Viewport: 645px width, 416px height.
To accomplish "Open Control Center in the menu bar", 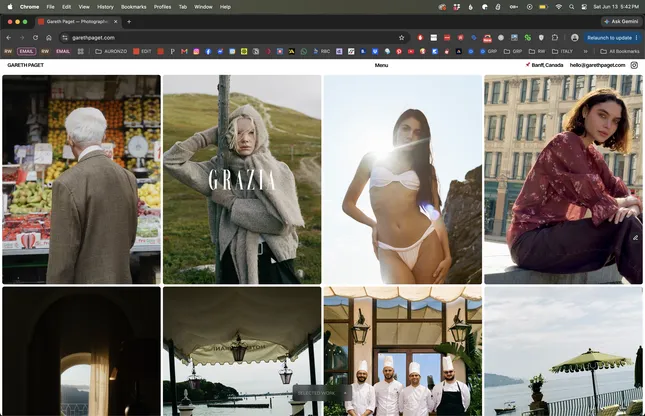I will 584,7.
